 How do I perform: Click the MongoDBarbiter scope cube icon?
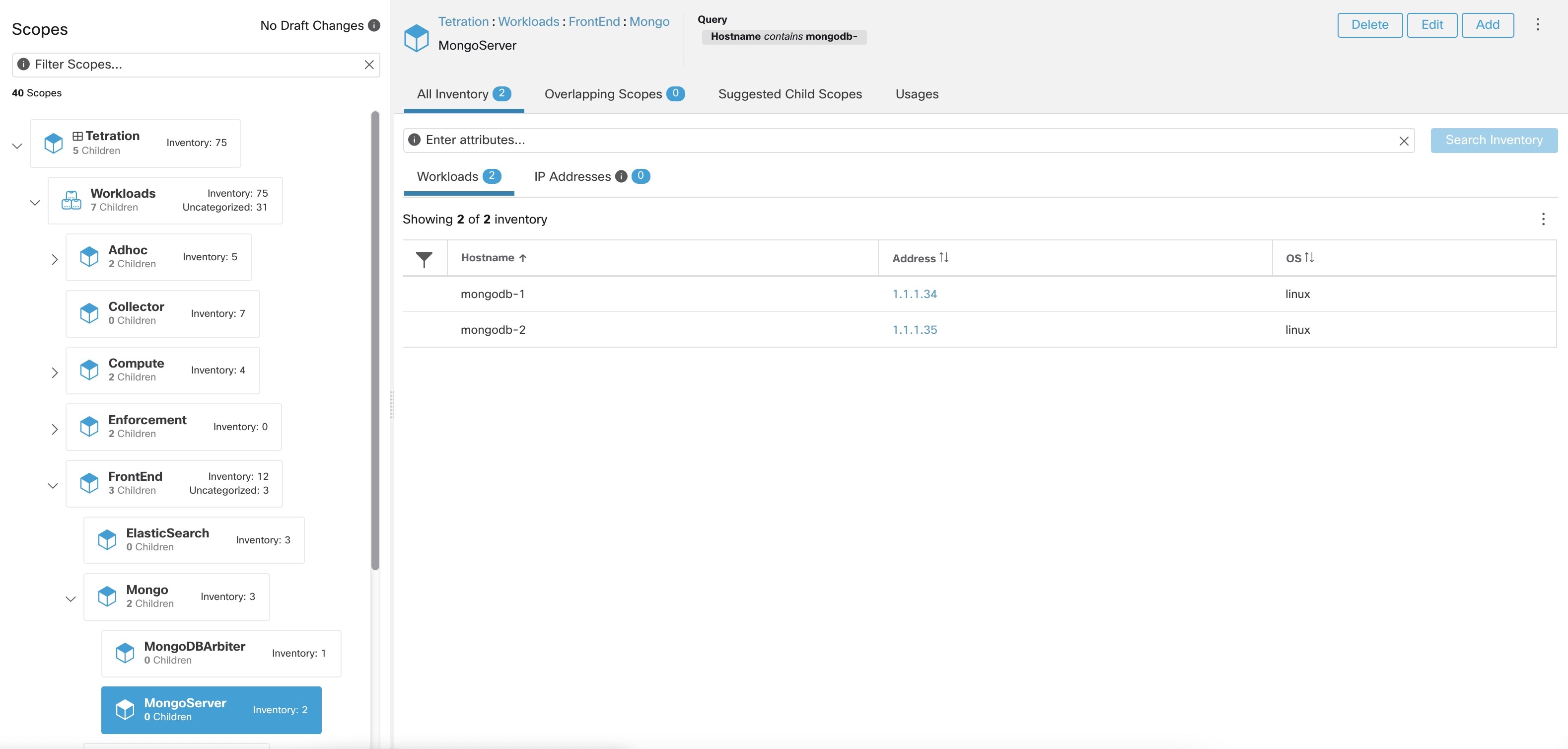[126, 653]
